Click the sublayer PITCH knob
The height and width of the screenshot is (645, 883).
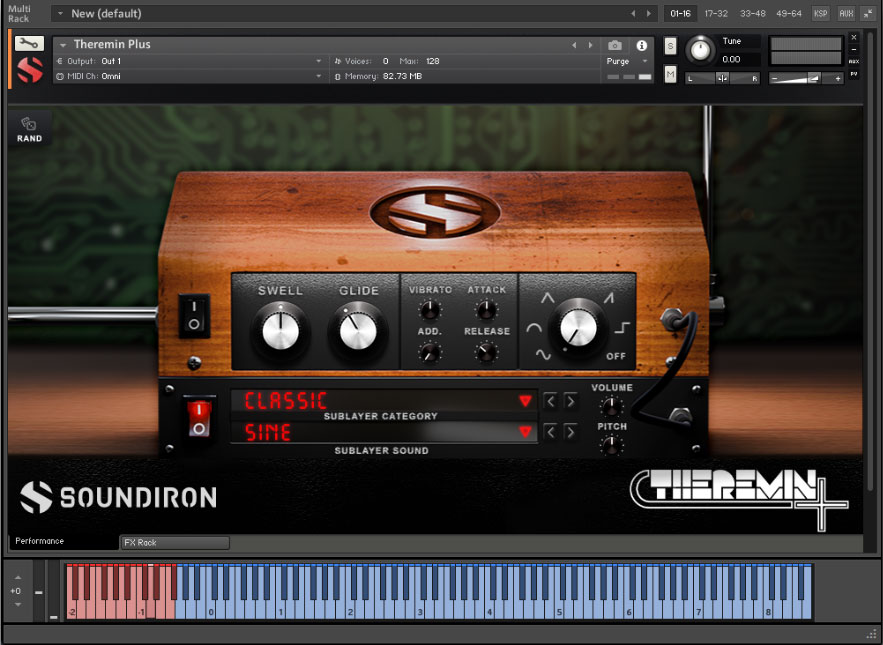(x=612, y=445)
